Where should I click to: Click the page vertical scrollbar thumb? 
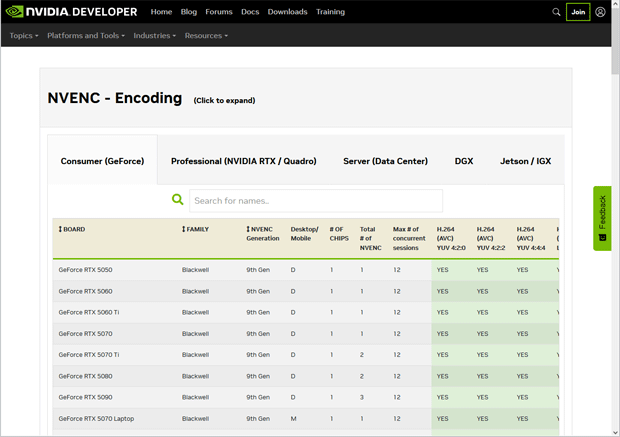tap(615, 40)
